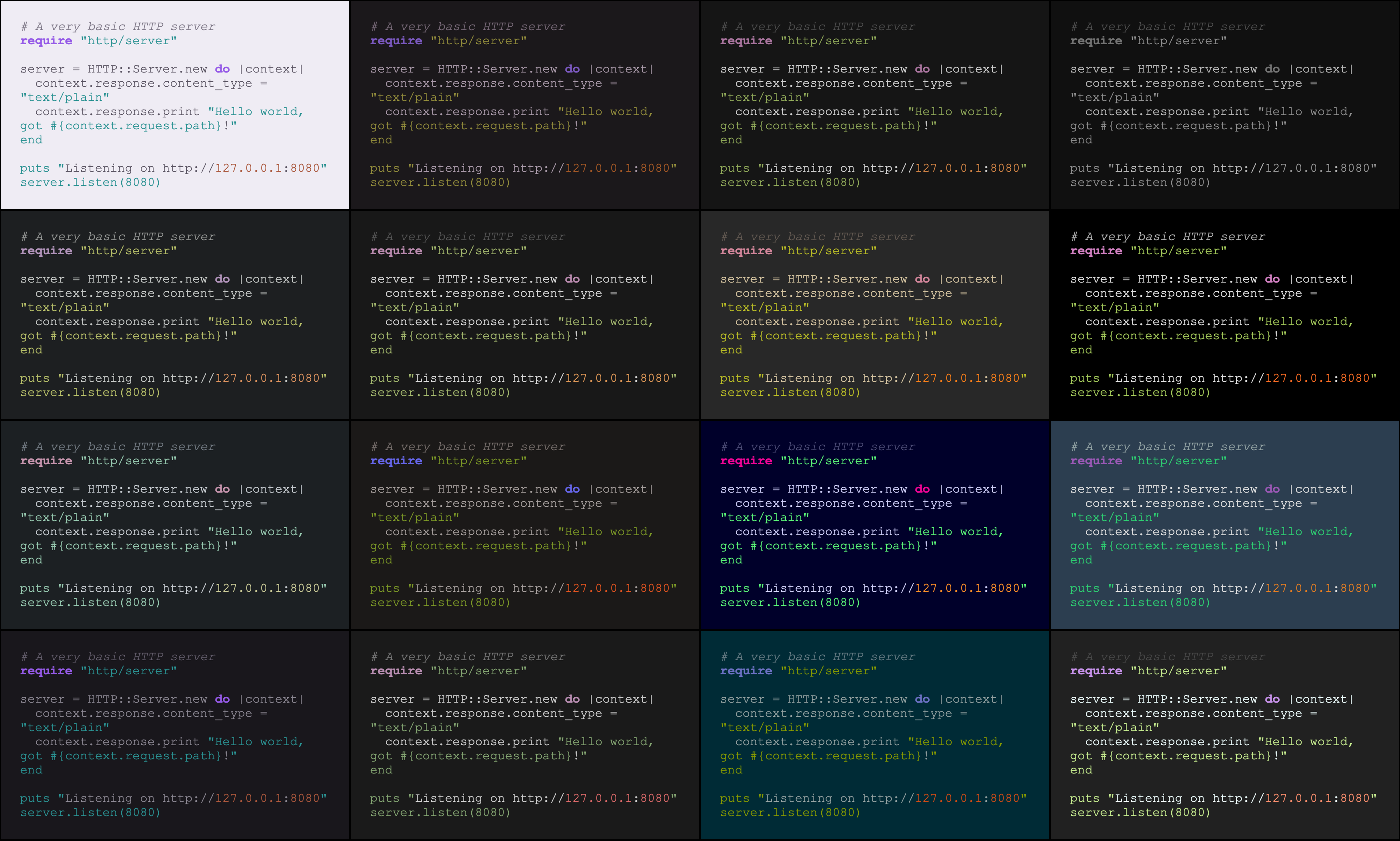1400x841 pixels.
Task: Choose the pure black background theme preview
Action: click(x=1224, y=315)
